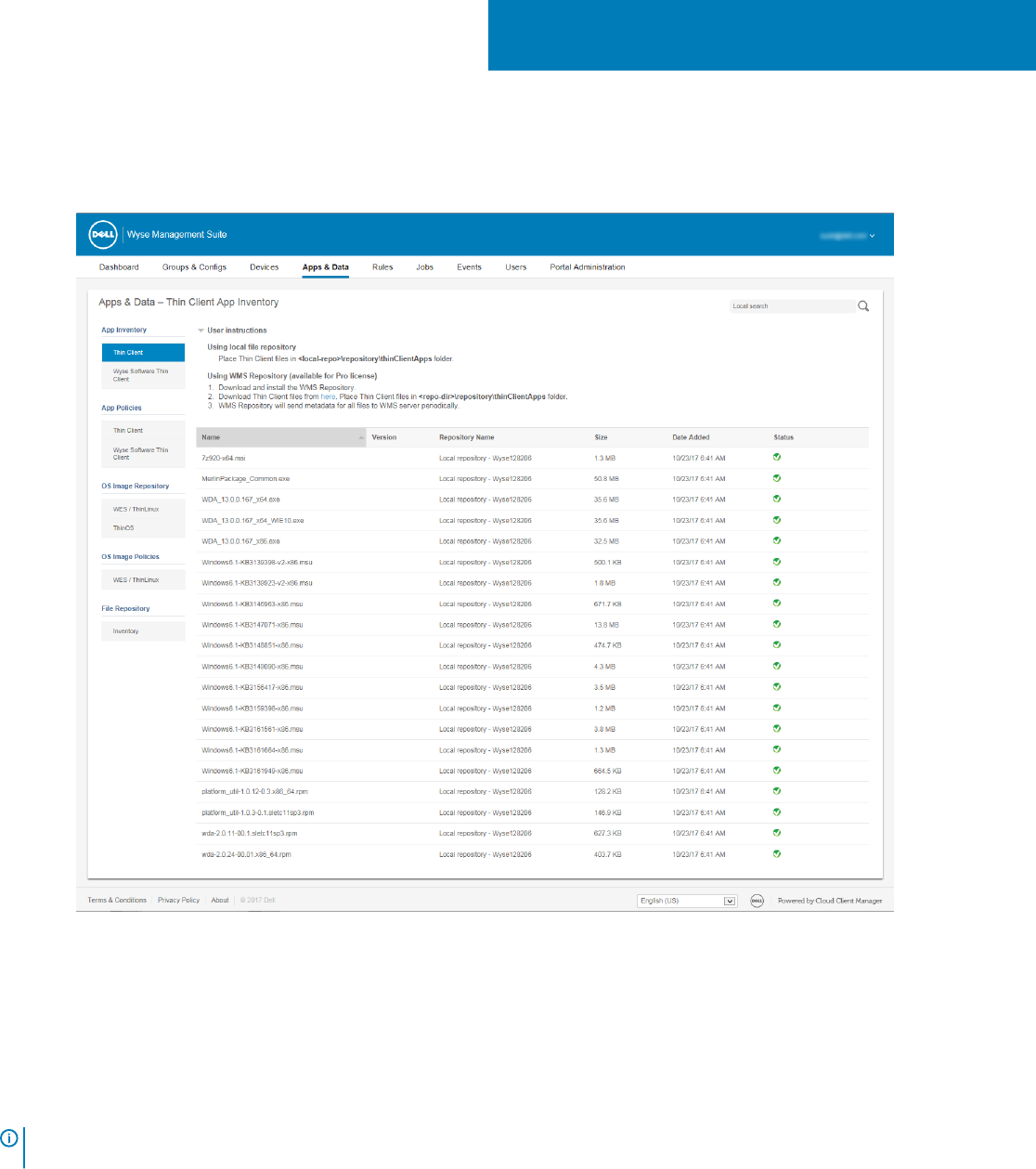Click status checkmark for wda-2.0.24-00.01.x86_64.rpm

(777, 854)
